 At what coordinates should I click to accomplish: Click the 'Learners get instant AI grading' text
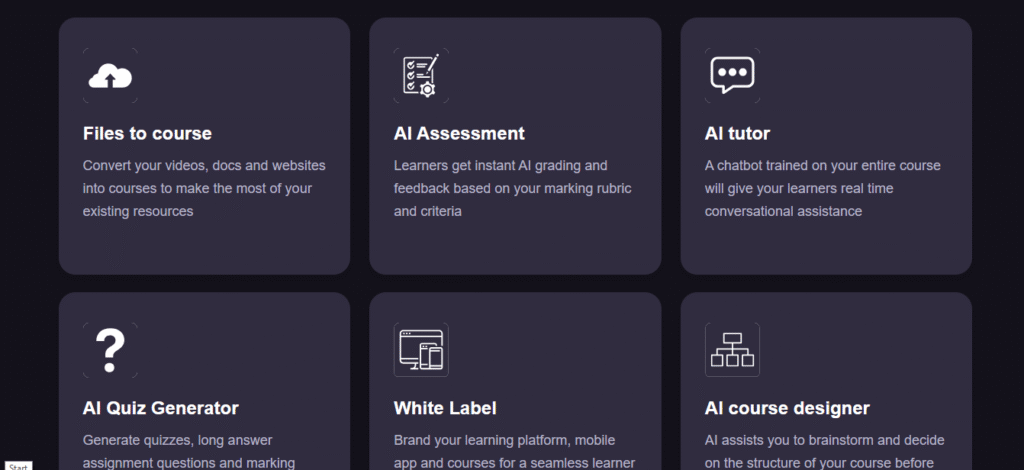click(x=512, y=188)
